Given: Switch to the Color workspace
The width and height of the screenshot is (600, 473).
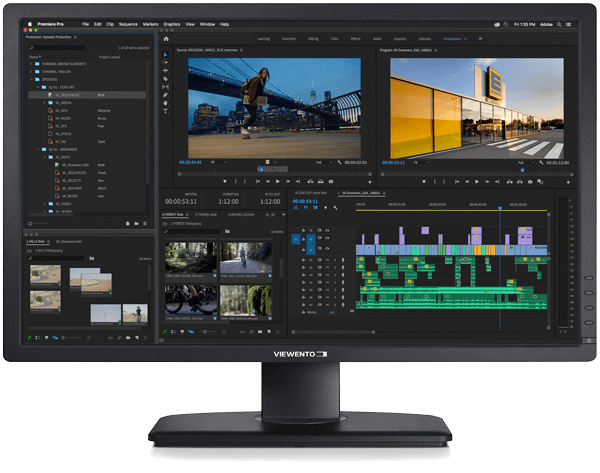Looking at the screenshot, I should (334, 39).
